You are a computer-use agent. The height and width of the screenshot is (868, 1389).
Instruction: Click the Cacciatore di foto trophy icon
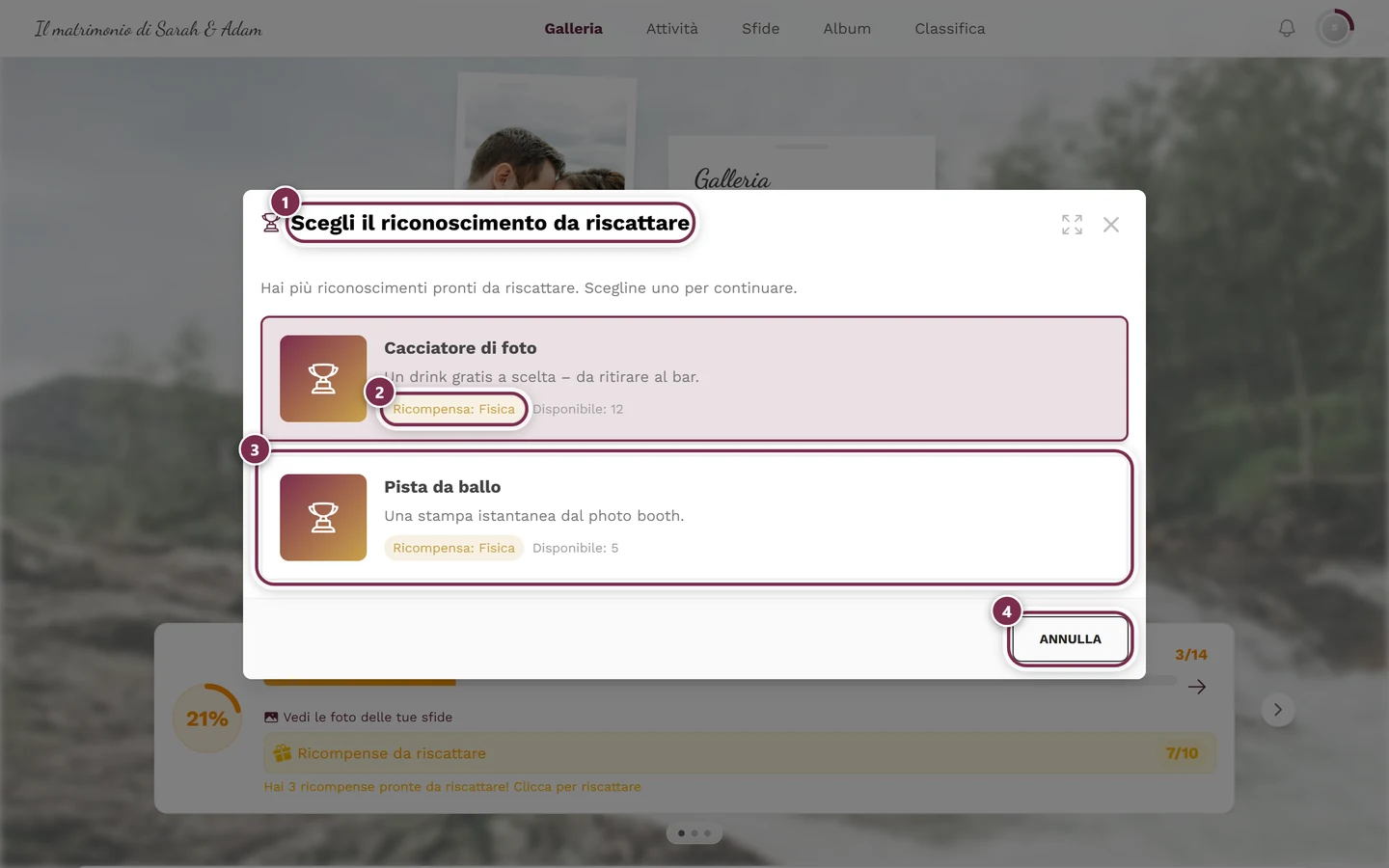(323, 379)
